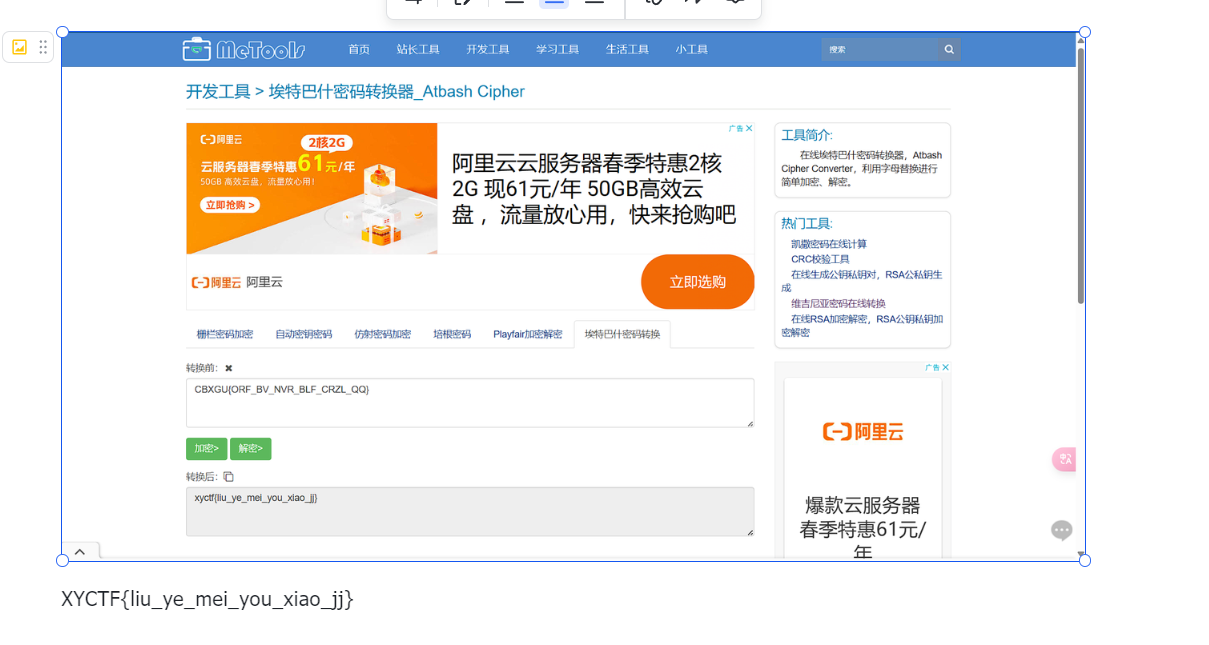Viewport: 1209px width, 645px height.
Task: Open 维吉尼亚密码在线转换 link
Action: (838, 303)
